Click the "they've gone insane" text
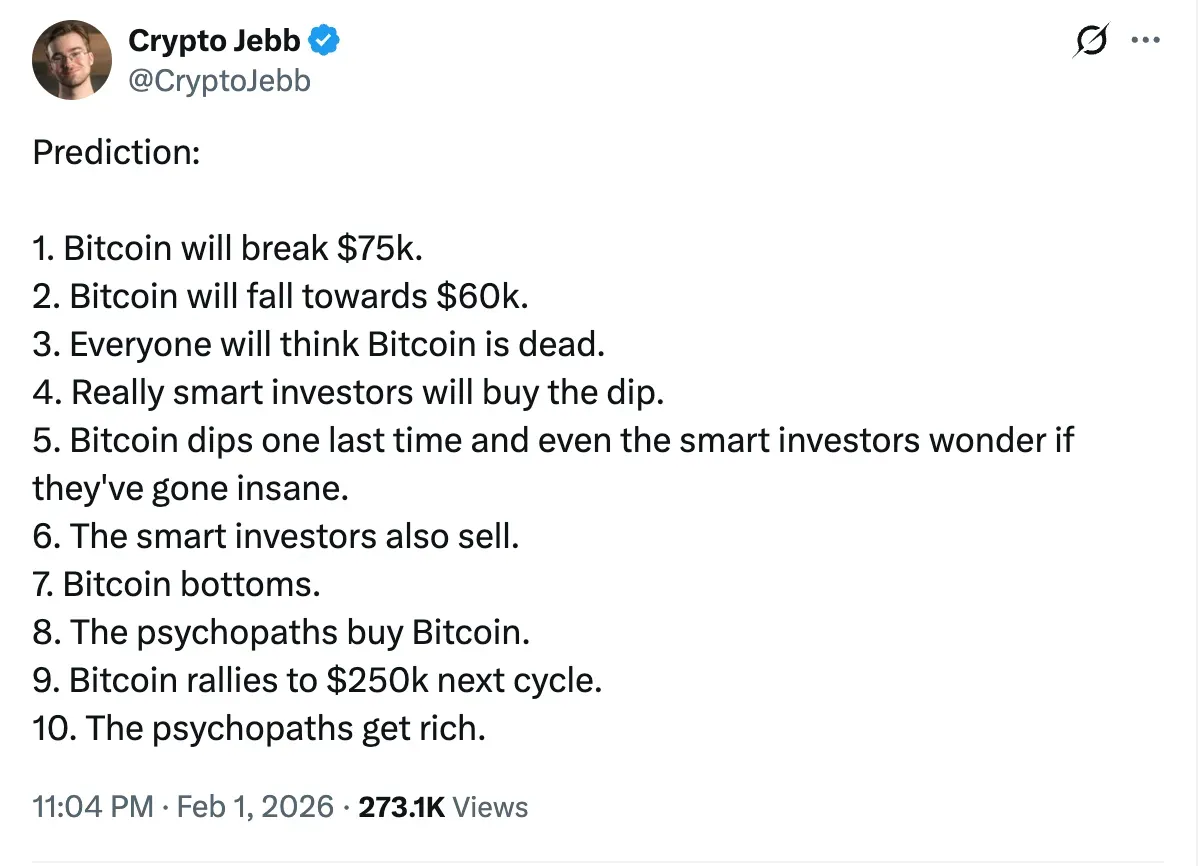The image size is (1204, 866). [191, 488]
